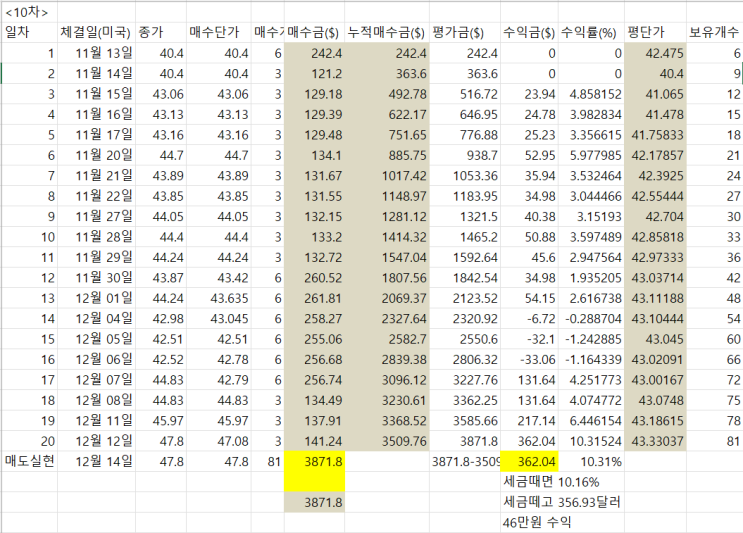Click valuation cell 938.7
743x533 pixels.
[465, 155]
